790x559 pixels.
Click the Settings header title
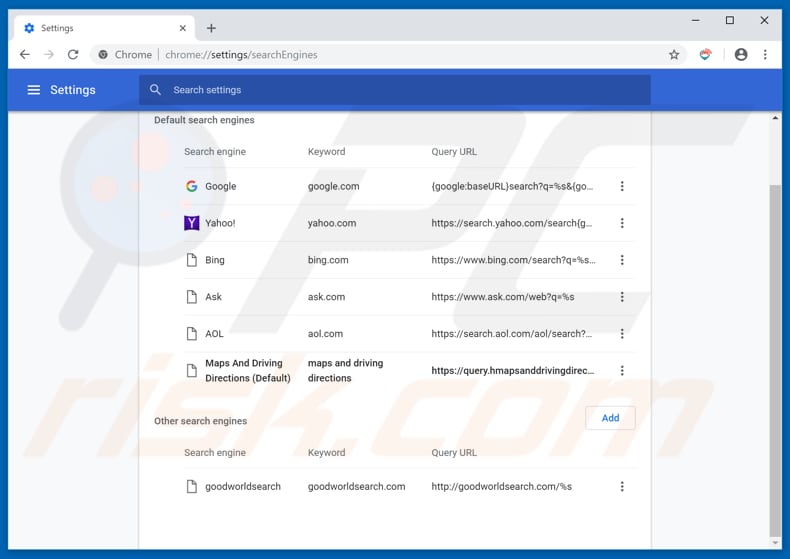pyautogui.click(x=73, y=90)
